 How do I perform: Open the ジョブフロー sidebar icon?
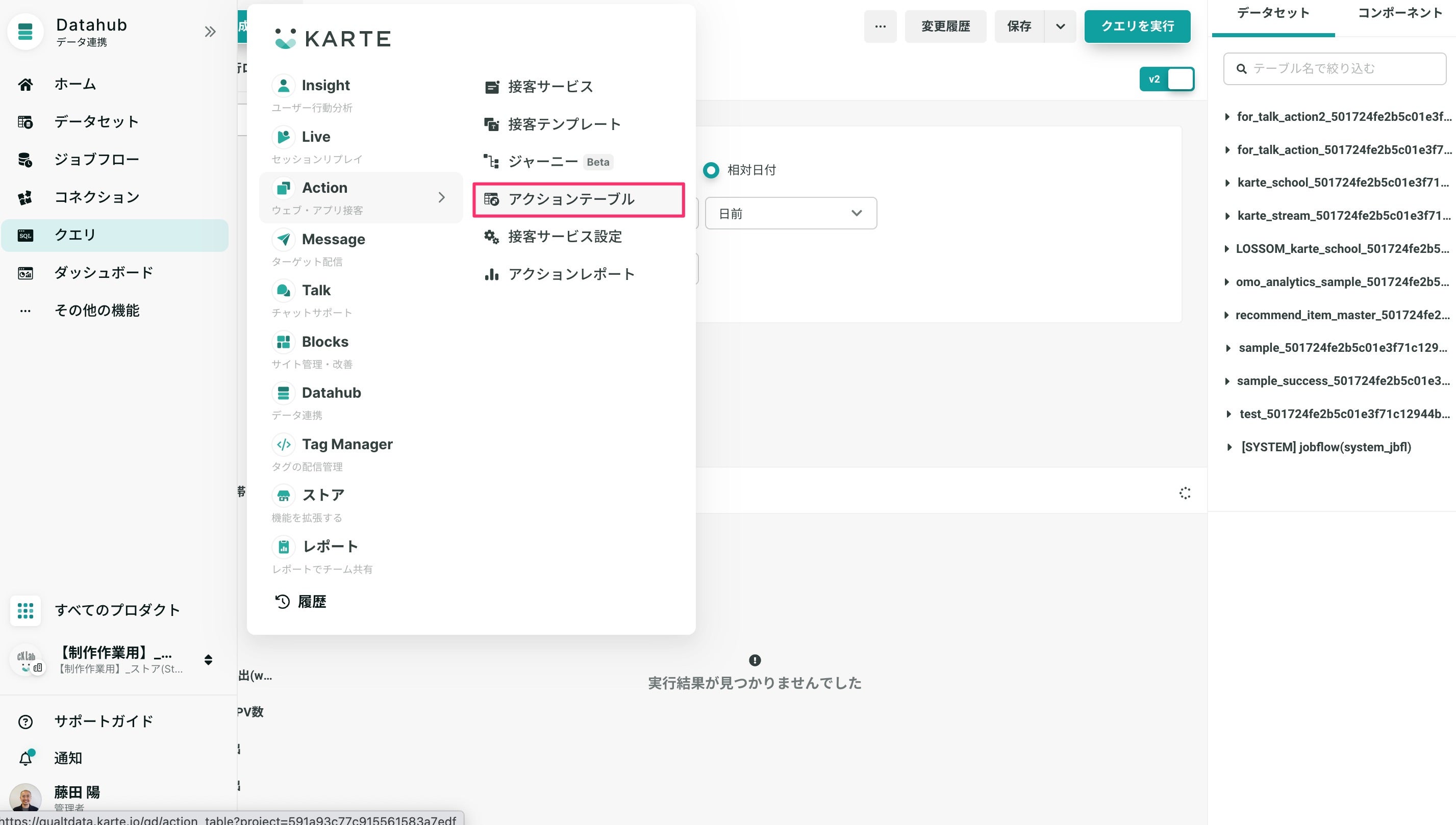coord(25,160)
